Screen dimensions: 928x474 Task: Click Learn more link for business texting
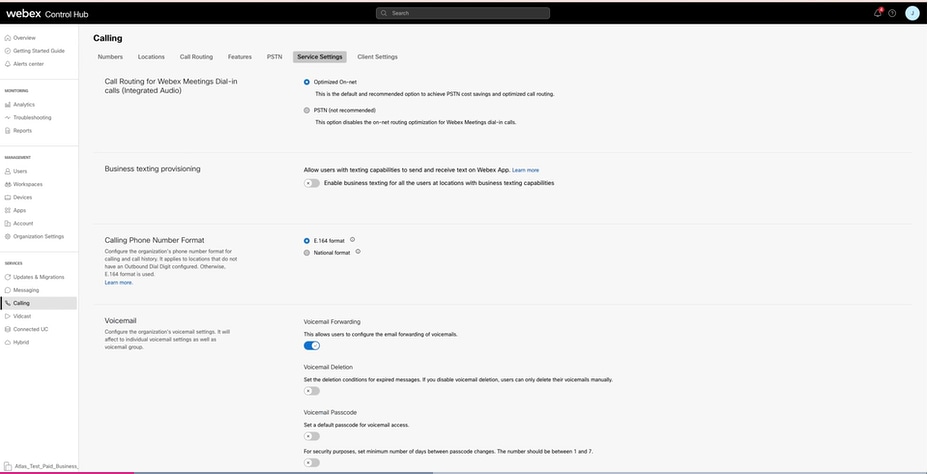tap(526, 170)
